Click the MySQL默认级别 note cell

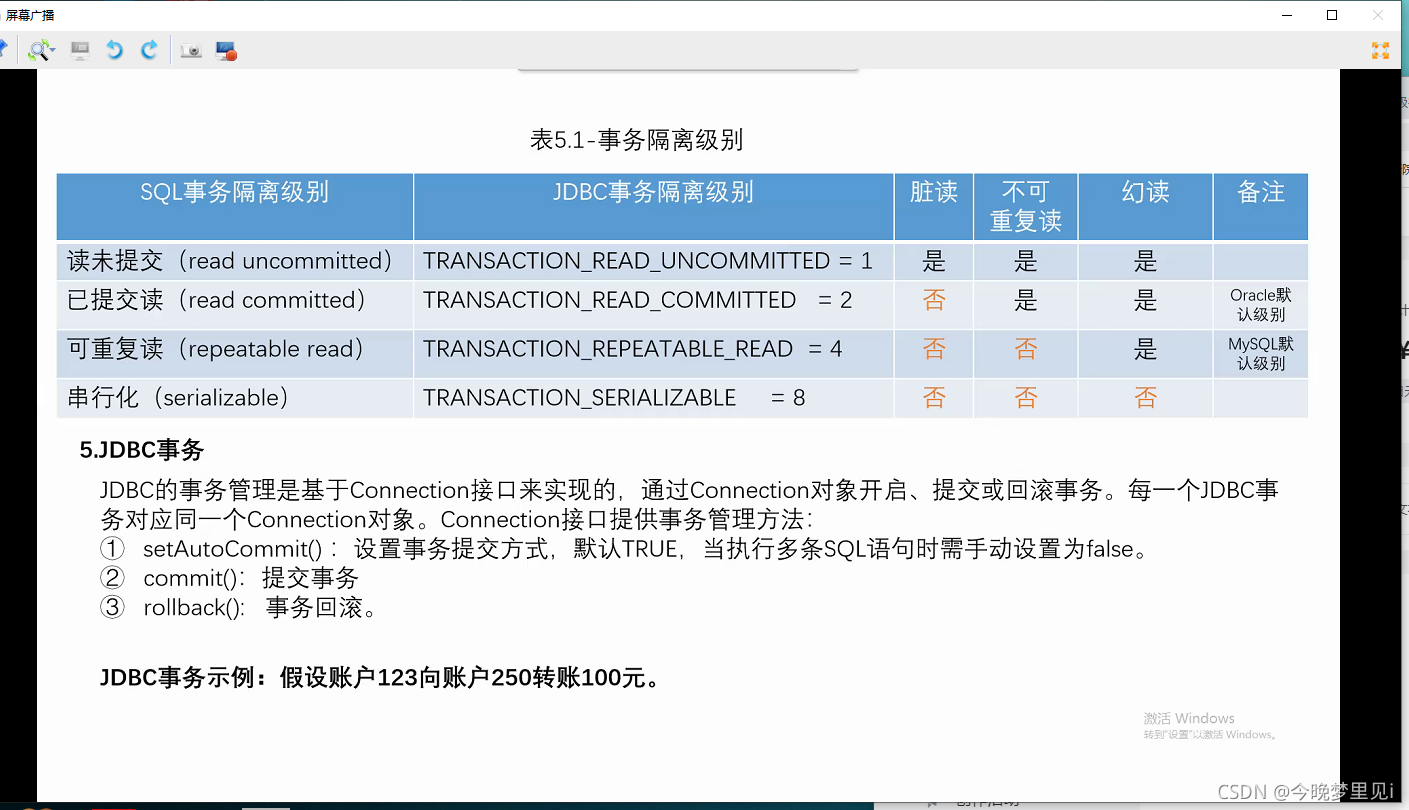point(1261,353)
